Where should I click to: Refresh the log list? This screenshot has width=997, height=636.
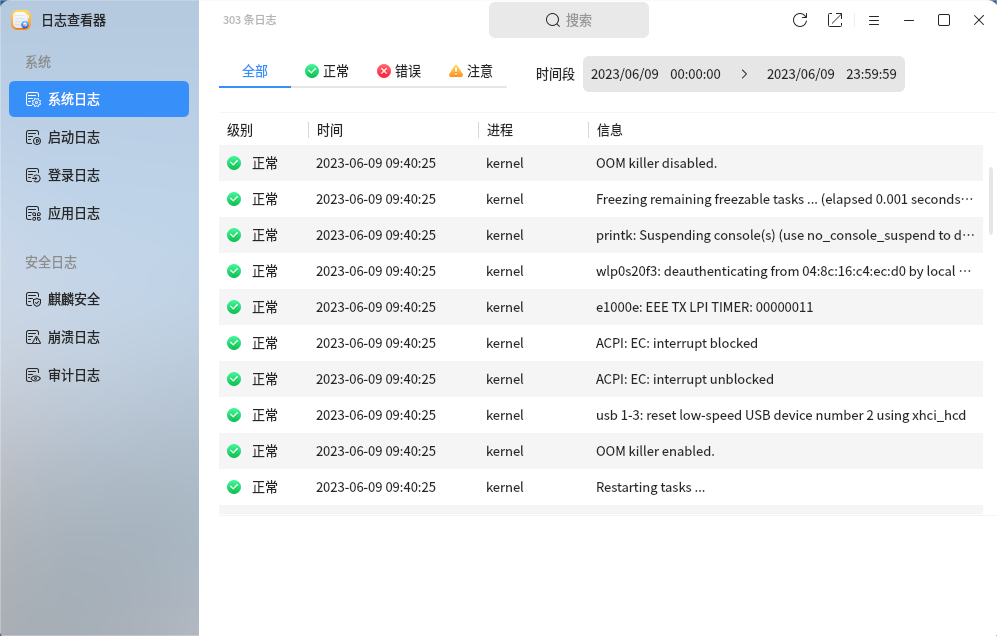(x=799, y=20)
